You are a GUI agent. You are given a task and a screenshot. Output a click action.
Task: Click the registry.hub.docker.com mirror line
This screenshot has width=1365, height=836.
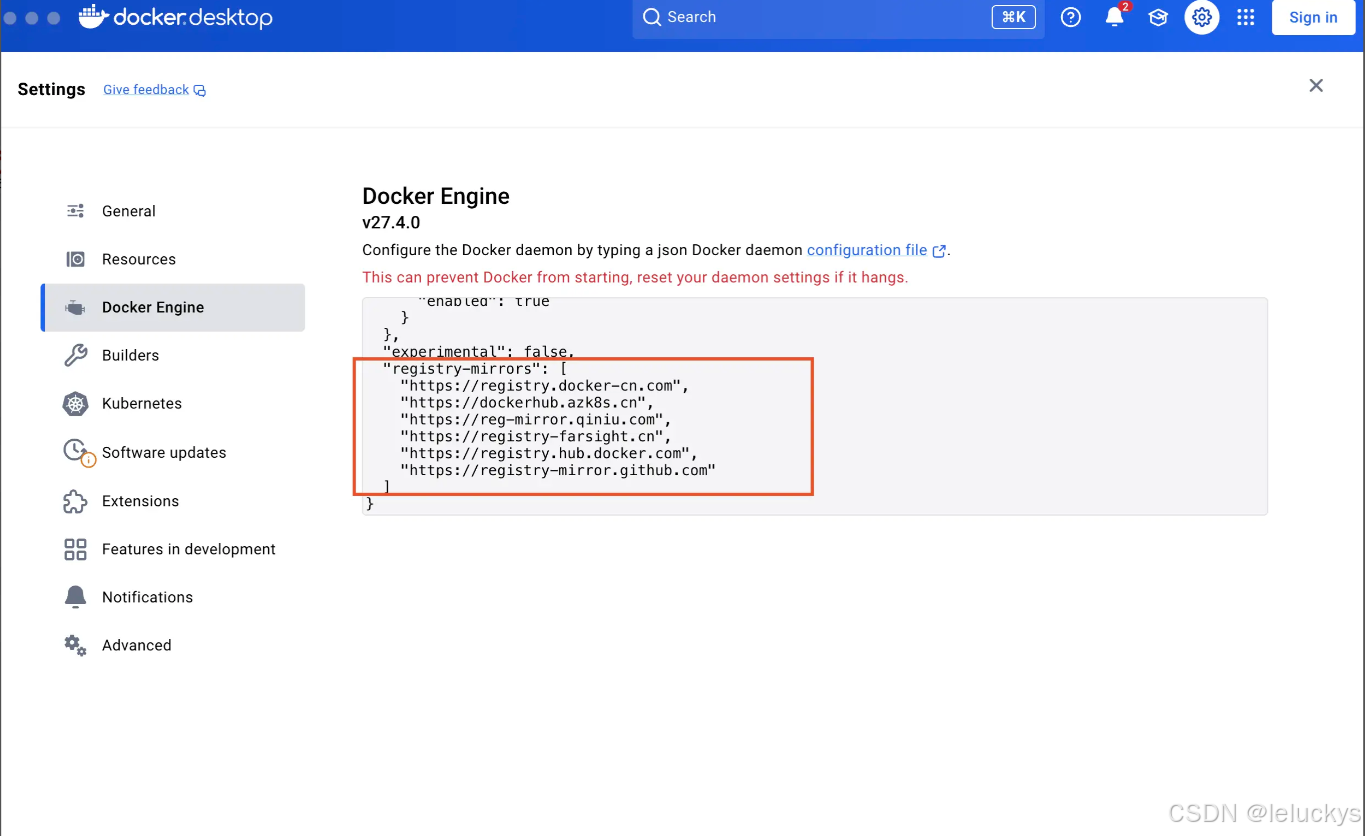coord(549,453)
